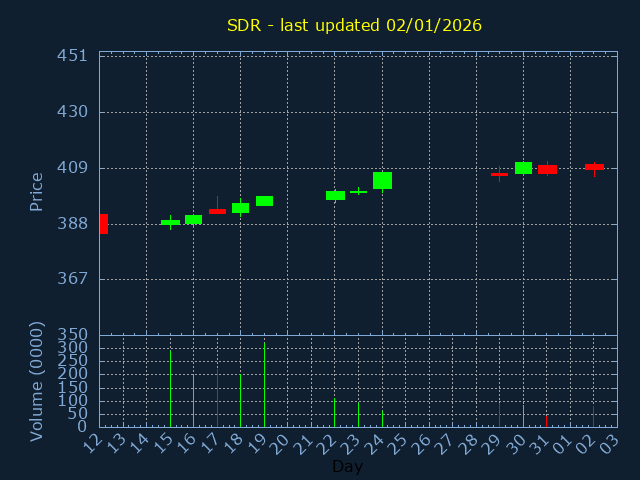Viewport: 640px width, 480px height.
Task: Select the green candlestick on day 22
Action: click(335, 195)
